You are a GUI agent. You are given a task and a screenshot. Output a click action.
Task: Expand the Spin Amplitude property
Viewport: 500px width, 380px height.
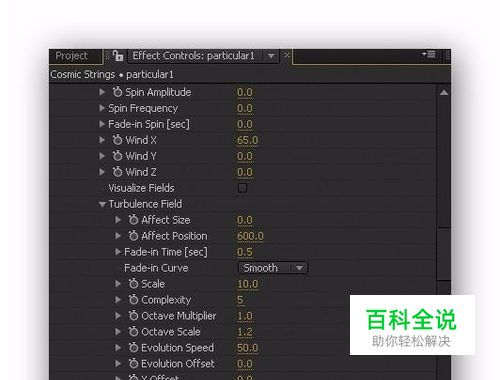[x=102, y=92]
